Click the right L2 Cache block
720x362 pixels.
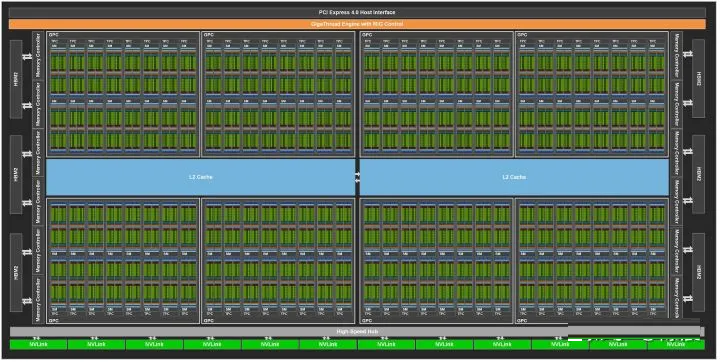click(x=514, y=177)
